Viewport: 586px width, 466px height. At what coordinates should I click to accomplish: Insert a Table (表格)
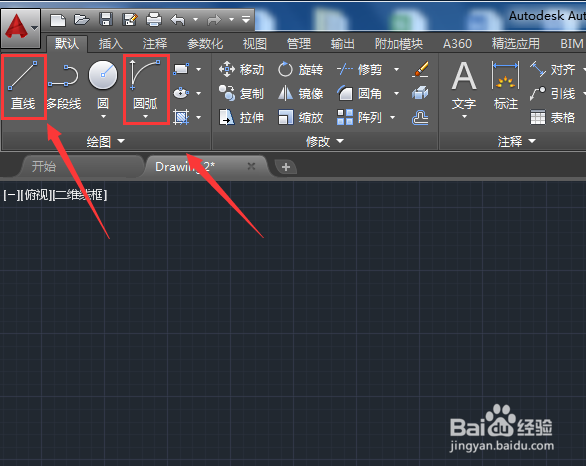click(x=552, y=117)
